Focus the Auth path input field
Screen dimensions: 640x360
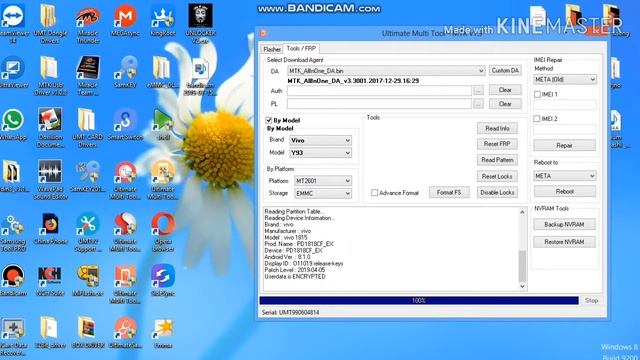pyautogui.click(x=380, y=90)
